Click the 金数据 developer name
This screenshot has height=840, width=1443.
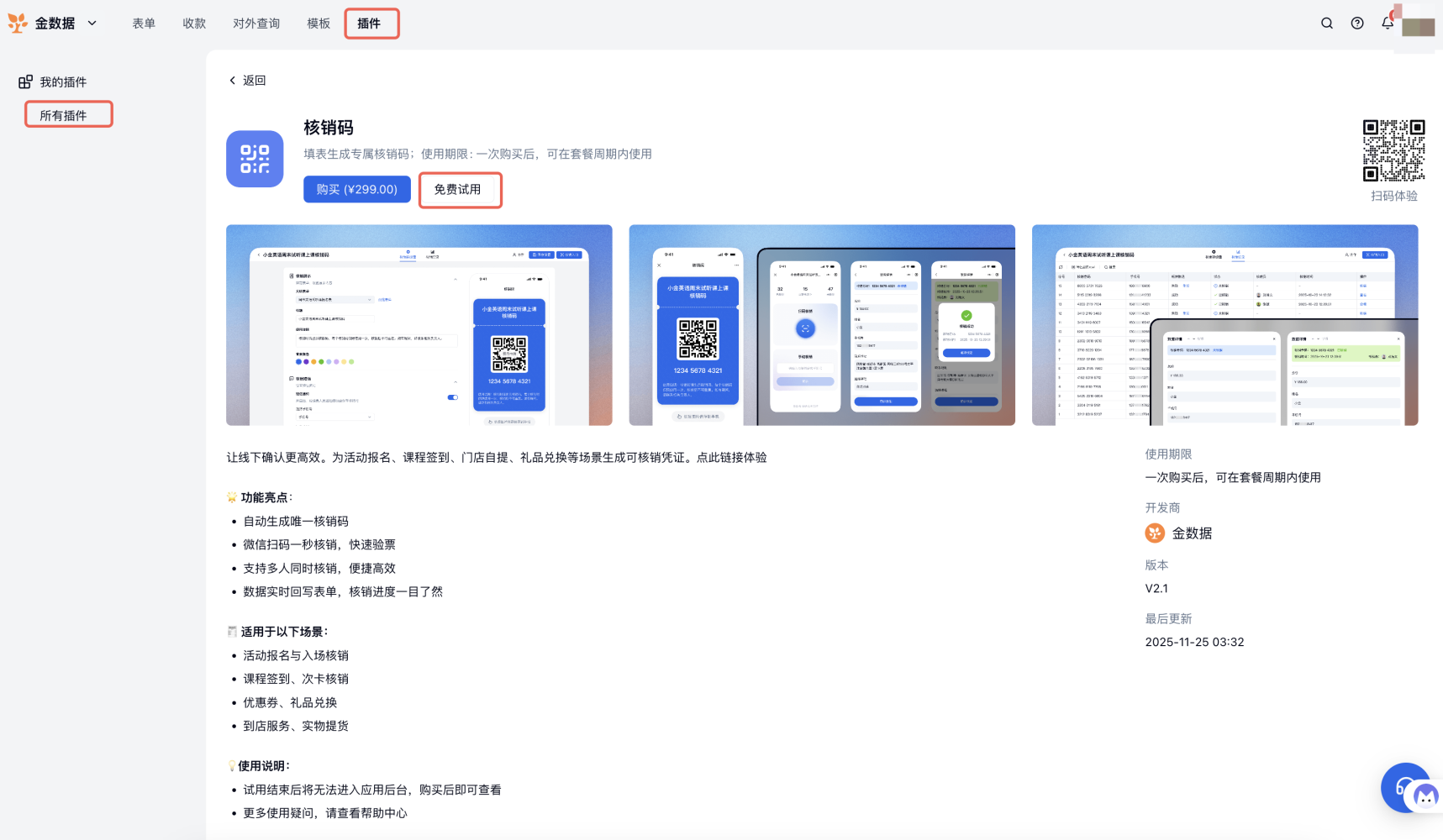click(1192, 533)
